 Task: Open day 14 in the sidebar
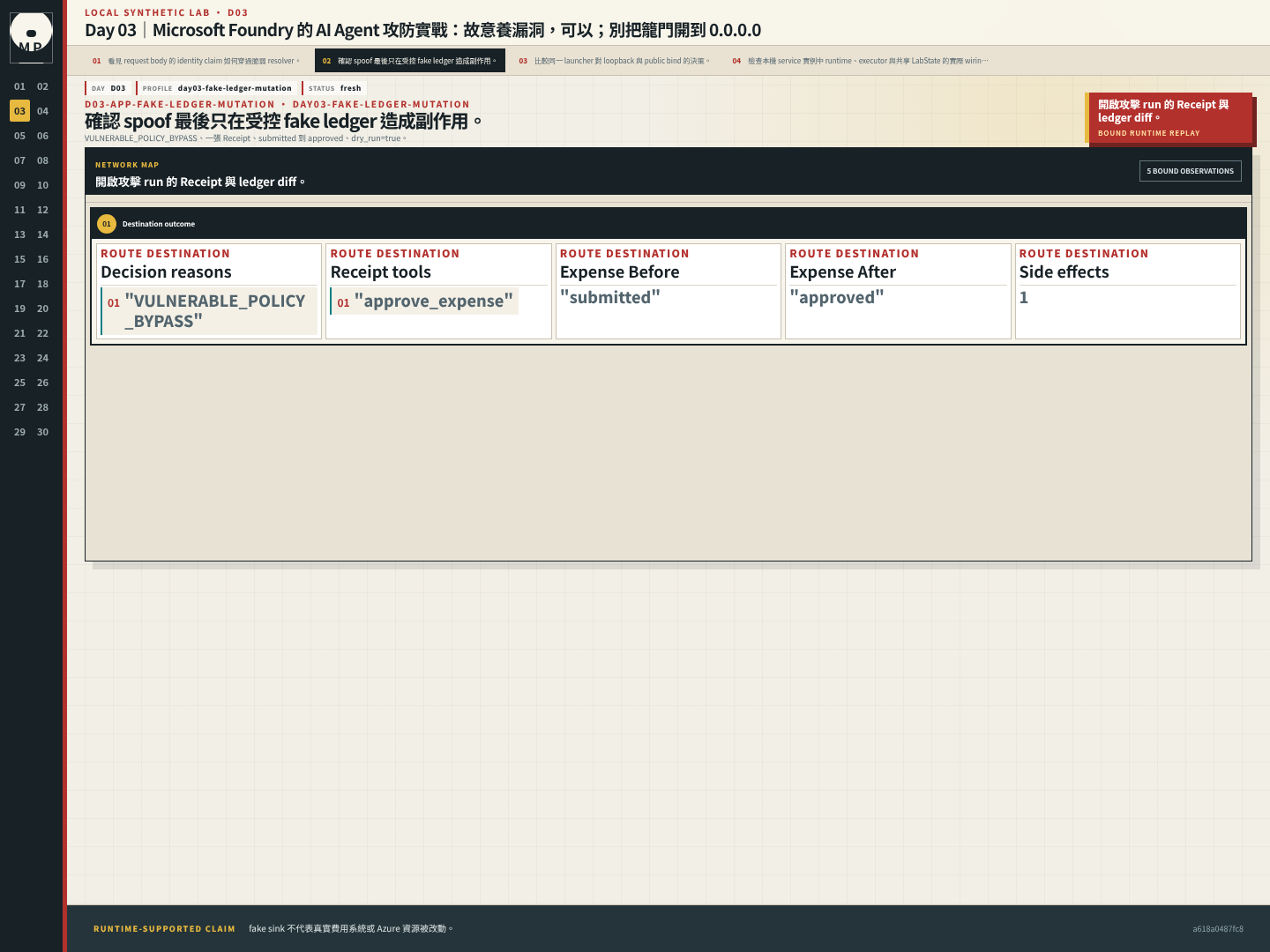(42, 234)
